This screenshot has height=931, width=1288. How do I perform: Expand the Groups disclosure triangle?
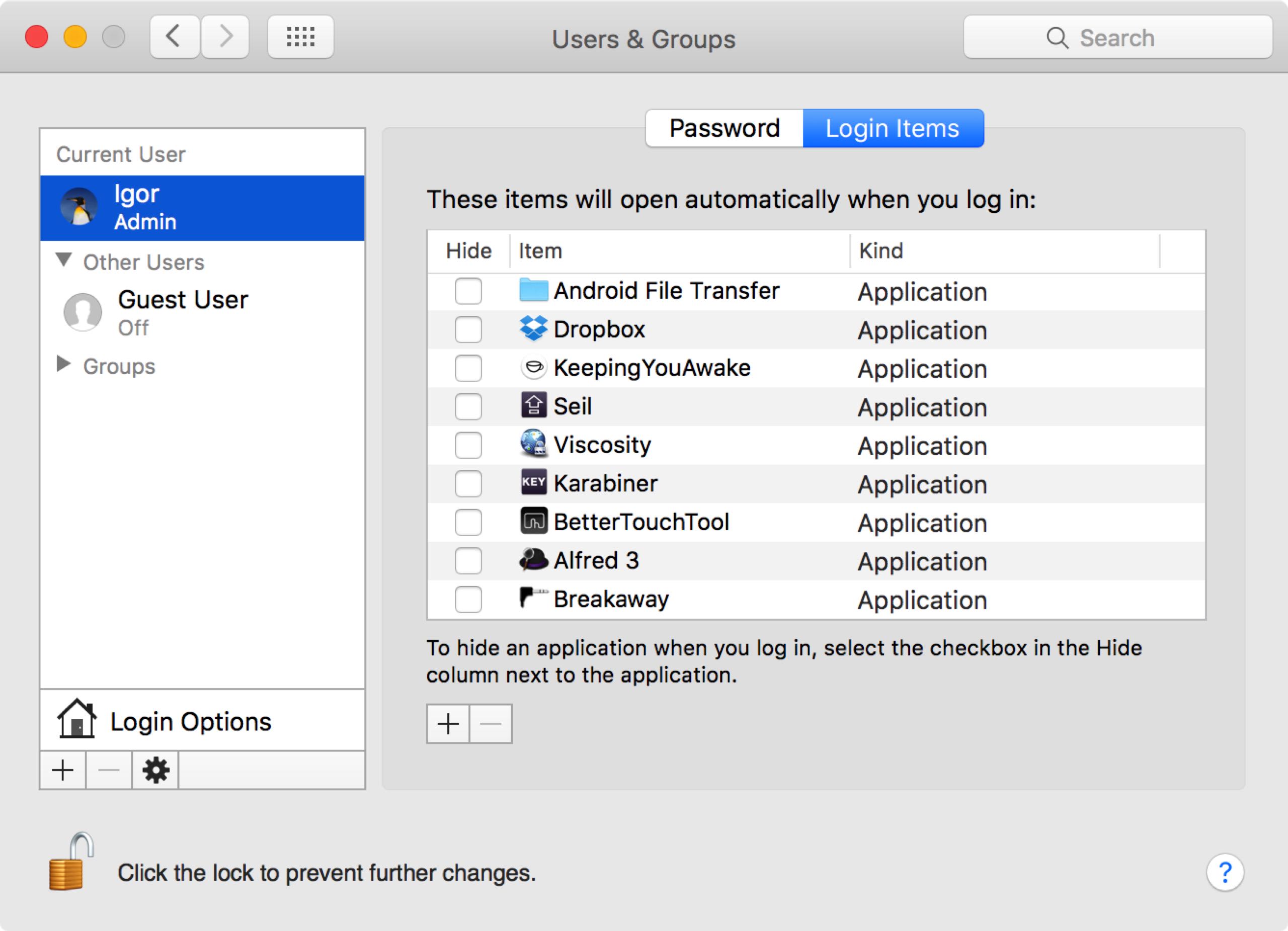[63, 365]
